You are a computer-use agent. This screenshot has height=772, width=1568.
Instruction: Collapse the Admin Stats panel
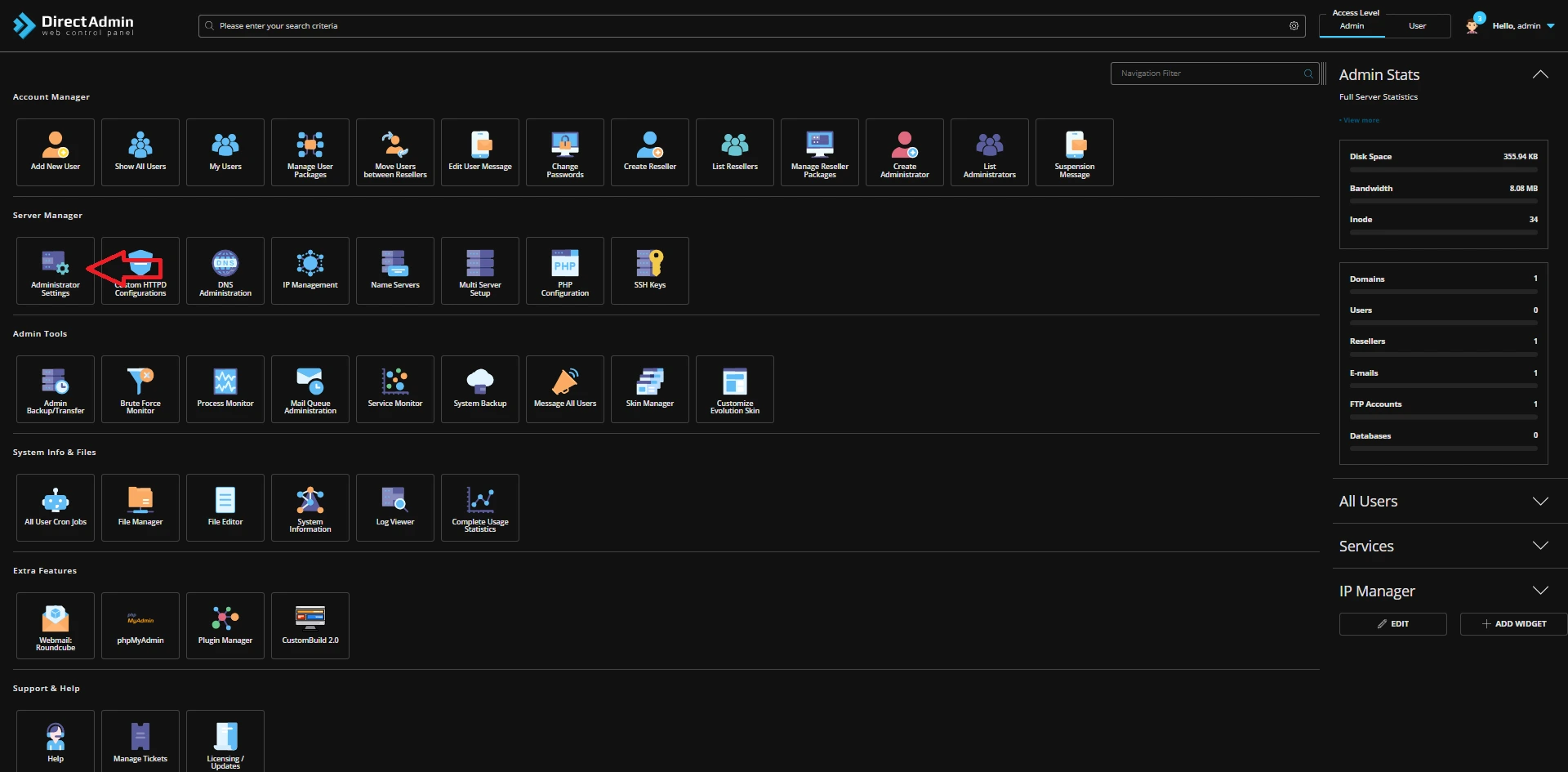tap(1539, 74)
